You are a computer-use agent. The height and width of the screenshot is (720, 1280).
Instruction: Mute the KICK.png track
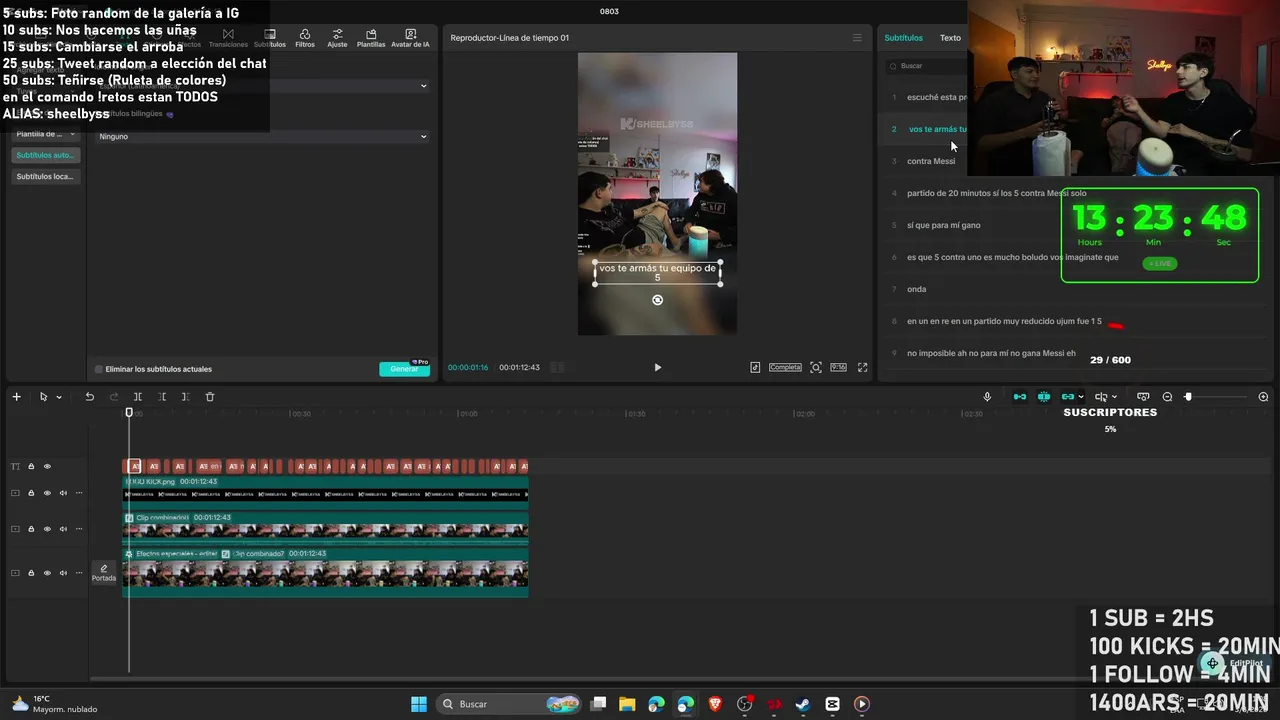(x=63, y=492)
